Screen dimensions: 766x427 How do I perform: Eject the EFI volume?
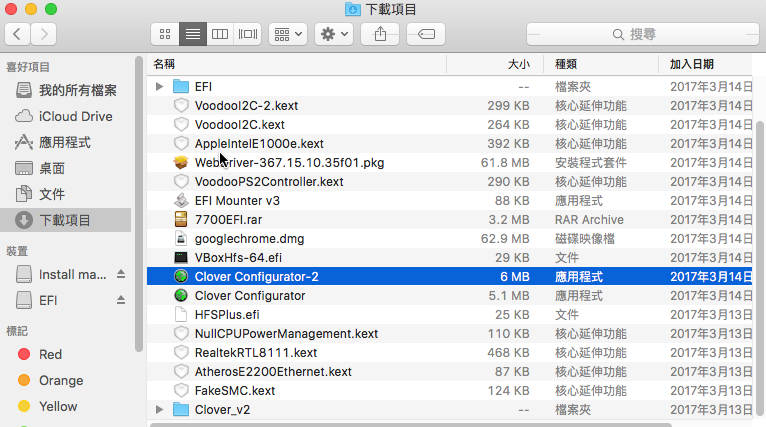click(121, 300)
